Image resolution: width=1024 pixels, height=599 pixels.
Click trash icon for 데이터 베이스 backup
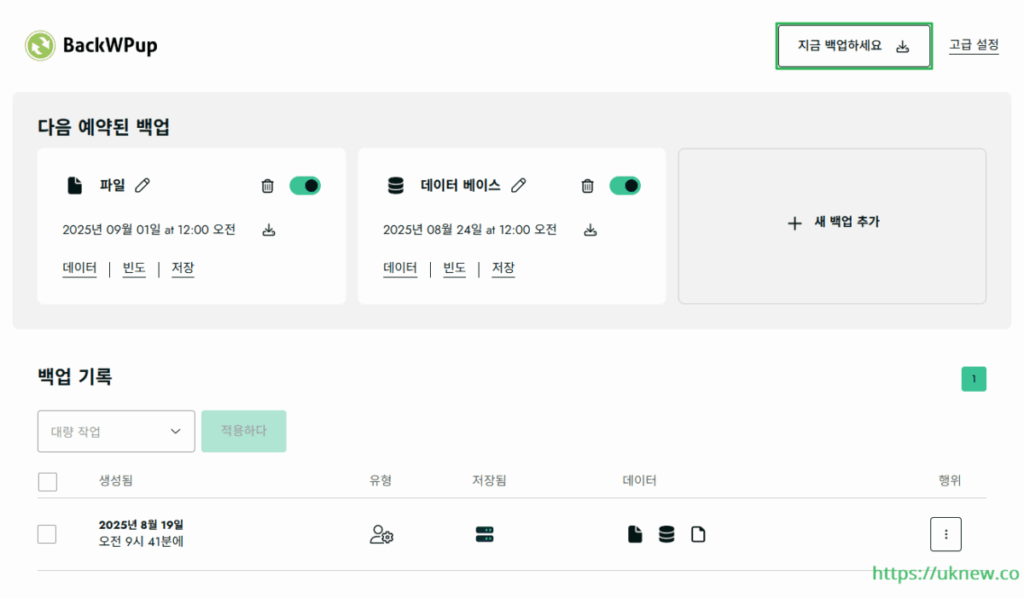(587, 186)
